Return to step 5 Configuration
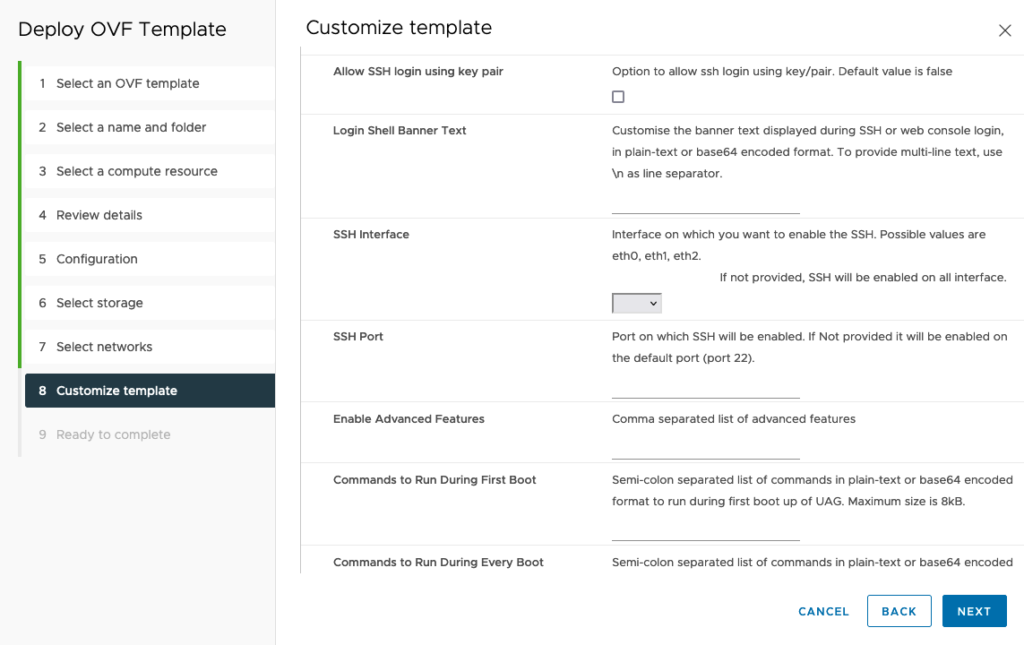This screenshot has height=645, width=1024. pos(97,259)
